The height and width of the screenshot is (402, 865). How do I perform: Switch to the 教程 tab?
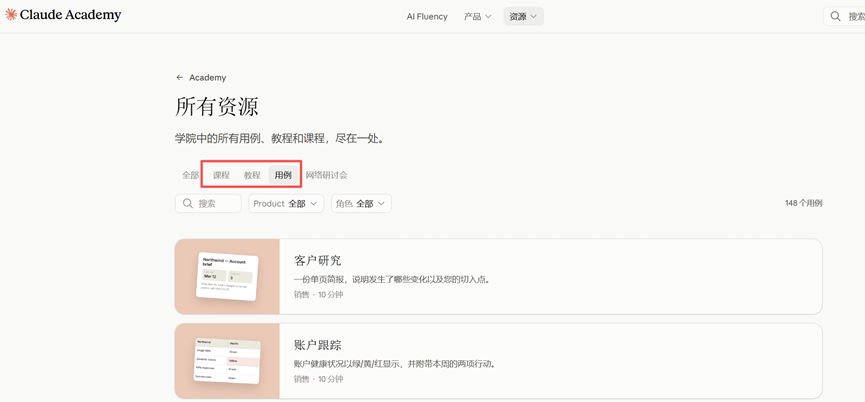point(252,175)
